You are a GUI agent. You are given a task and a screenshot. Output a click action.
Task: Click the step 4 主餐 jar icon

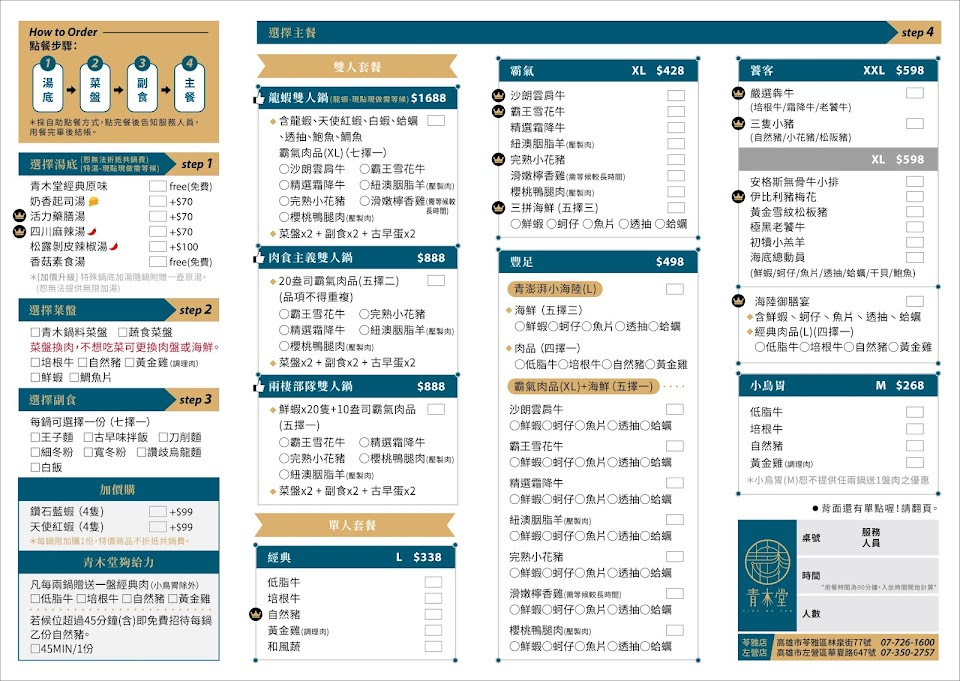coord(189,85)
